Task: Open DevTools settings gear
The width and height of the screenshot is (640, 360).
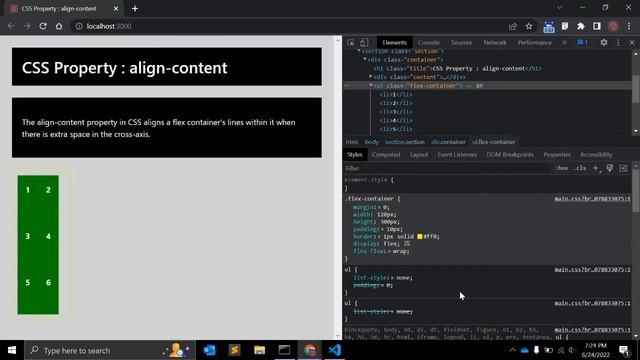Action: (x=604, y=42)
